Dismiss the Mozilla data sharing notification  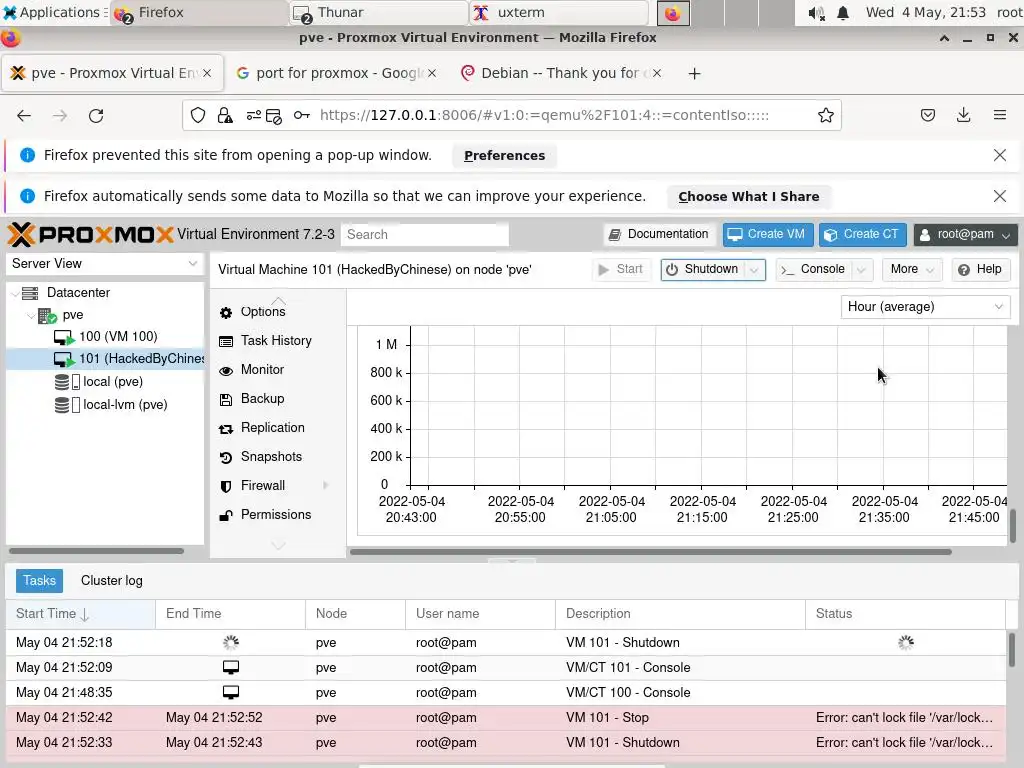(x=999, y=196)
